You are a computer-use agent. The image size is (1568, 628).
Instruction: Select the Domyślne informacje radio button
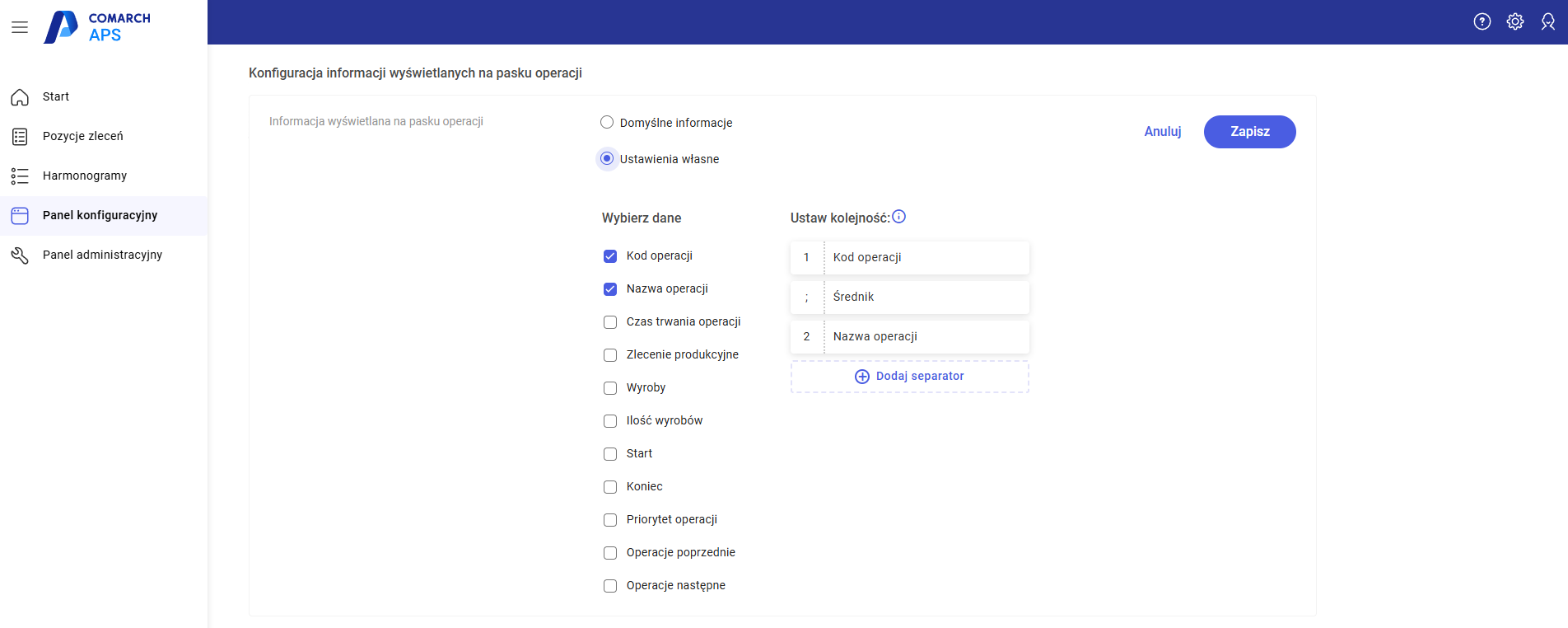(x=607, y=123)
